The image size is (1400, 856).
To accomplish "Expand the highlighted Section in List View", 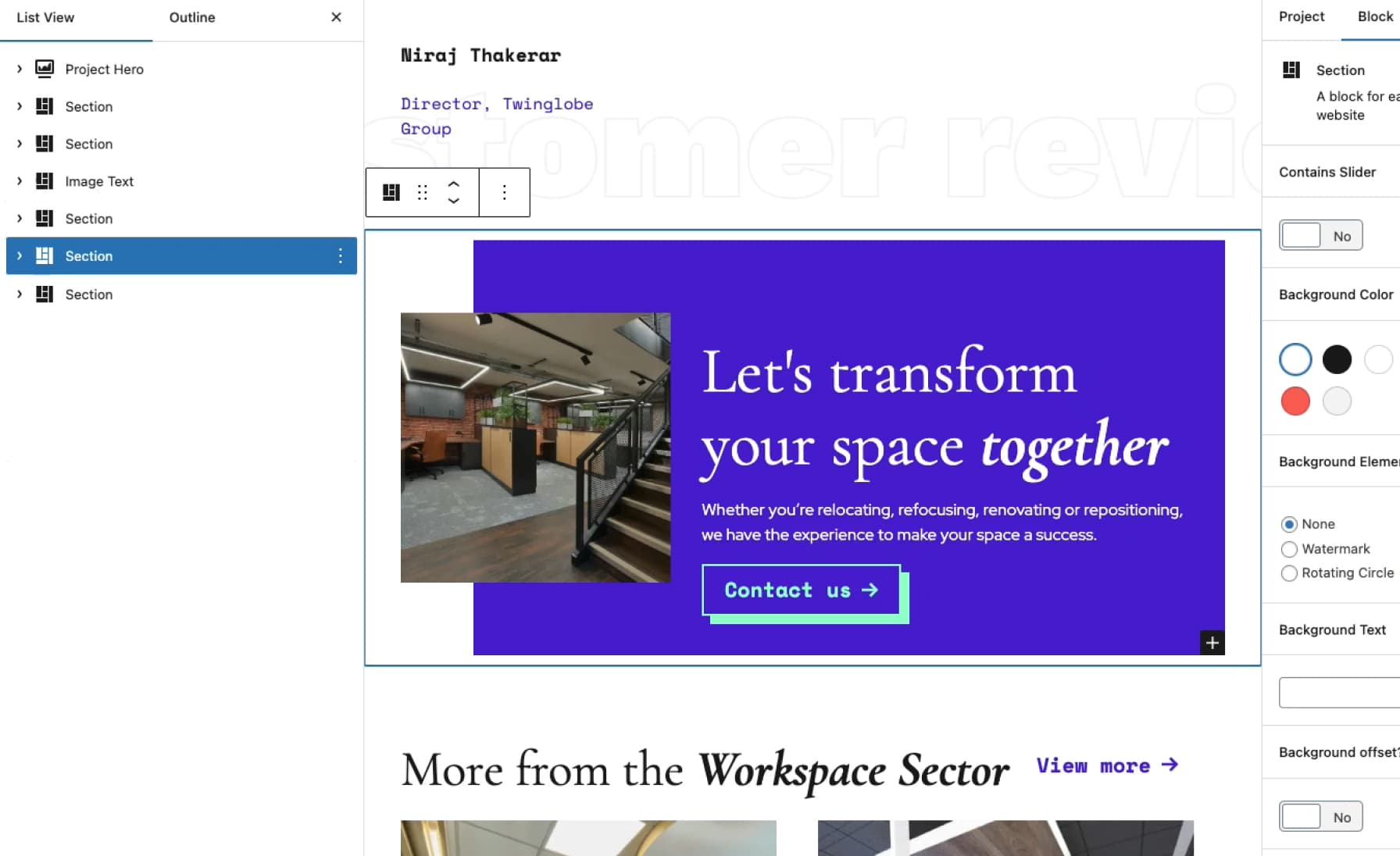I will tap(19, 255).
